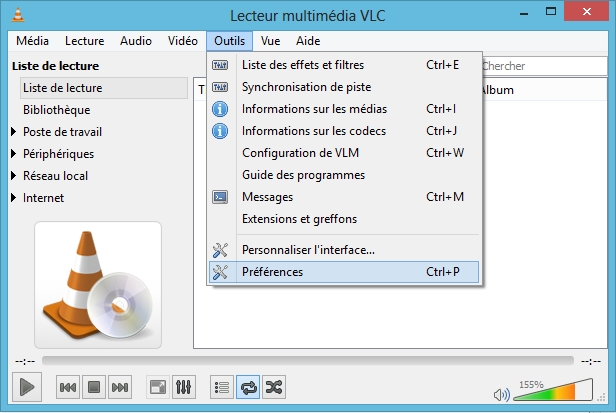
Task: Open Informations sur les codecs
Action: (x=344, y=131)
